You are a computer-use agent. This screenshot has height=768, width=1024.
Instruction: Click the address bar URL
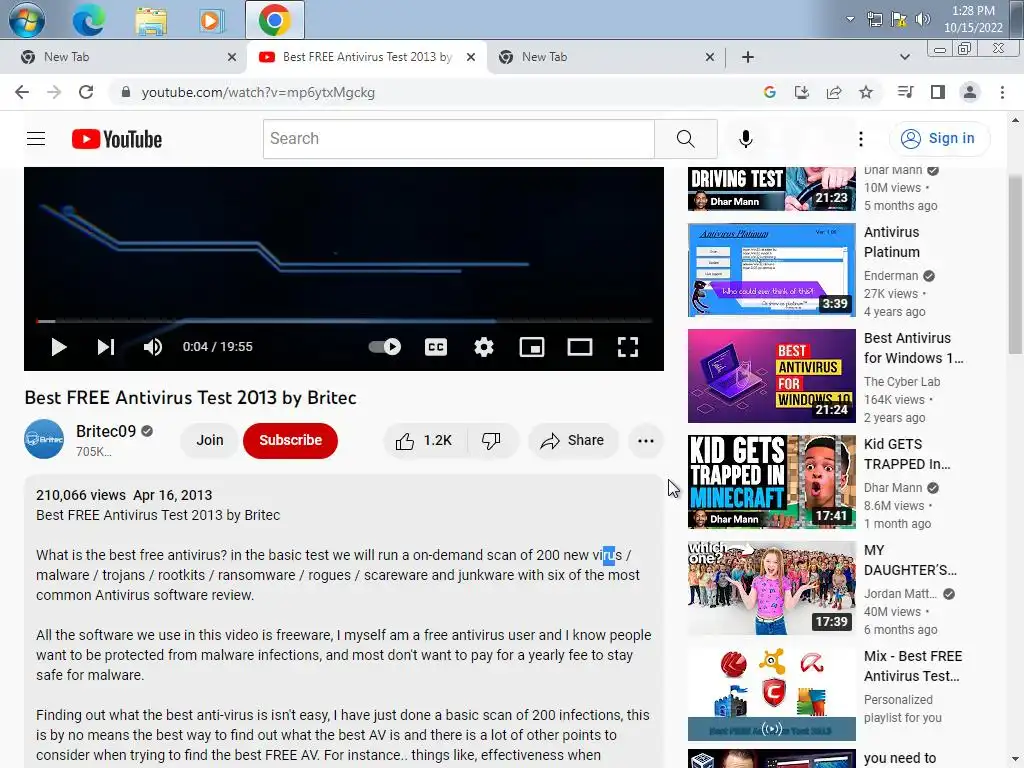pyautogui.click(x=258, y=93)
